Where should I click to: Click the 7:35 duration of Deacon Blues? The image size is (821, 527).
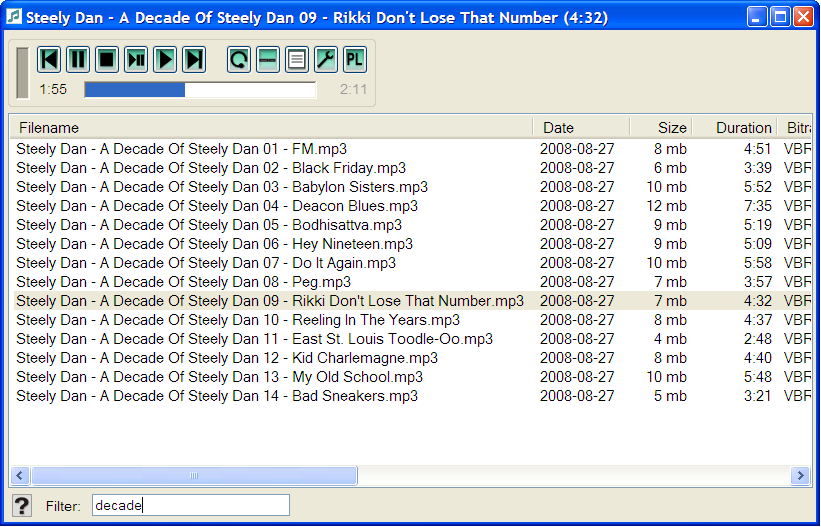758,206
